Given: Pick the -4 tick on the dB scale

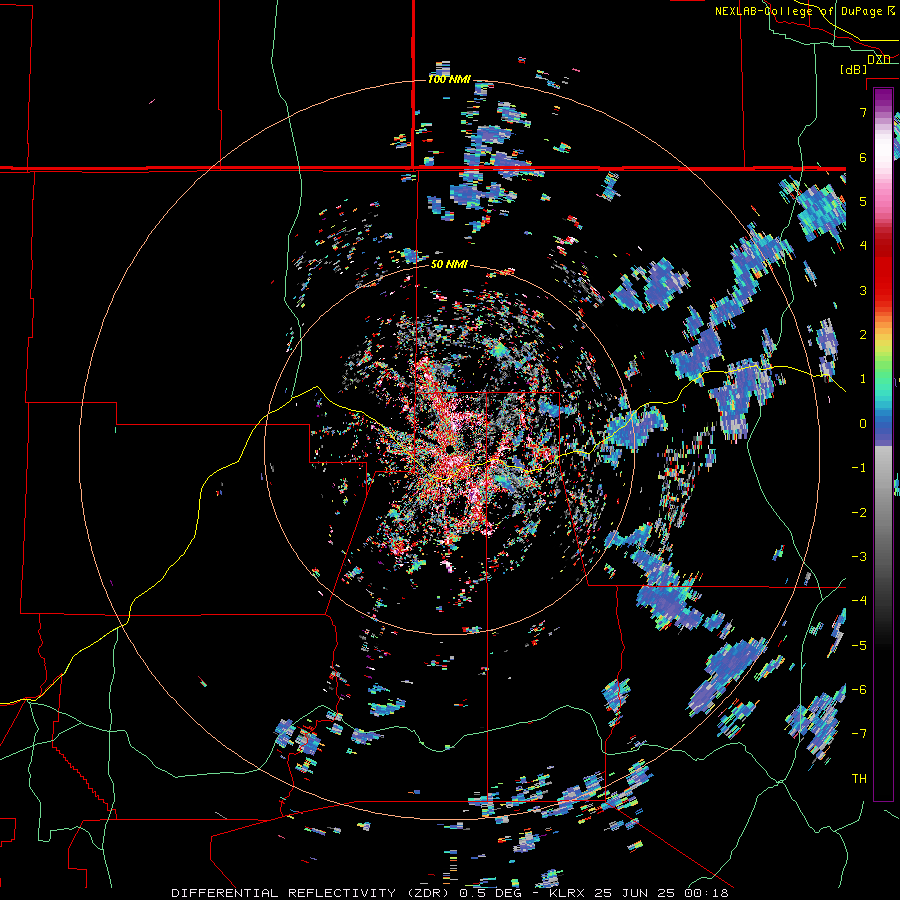Looking at the screenshot, I should tap(859, 600).
